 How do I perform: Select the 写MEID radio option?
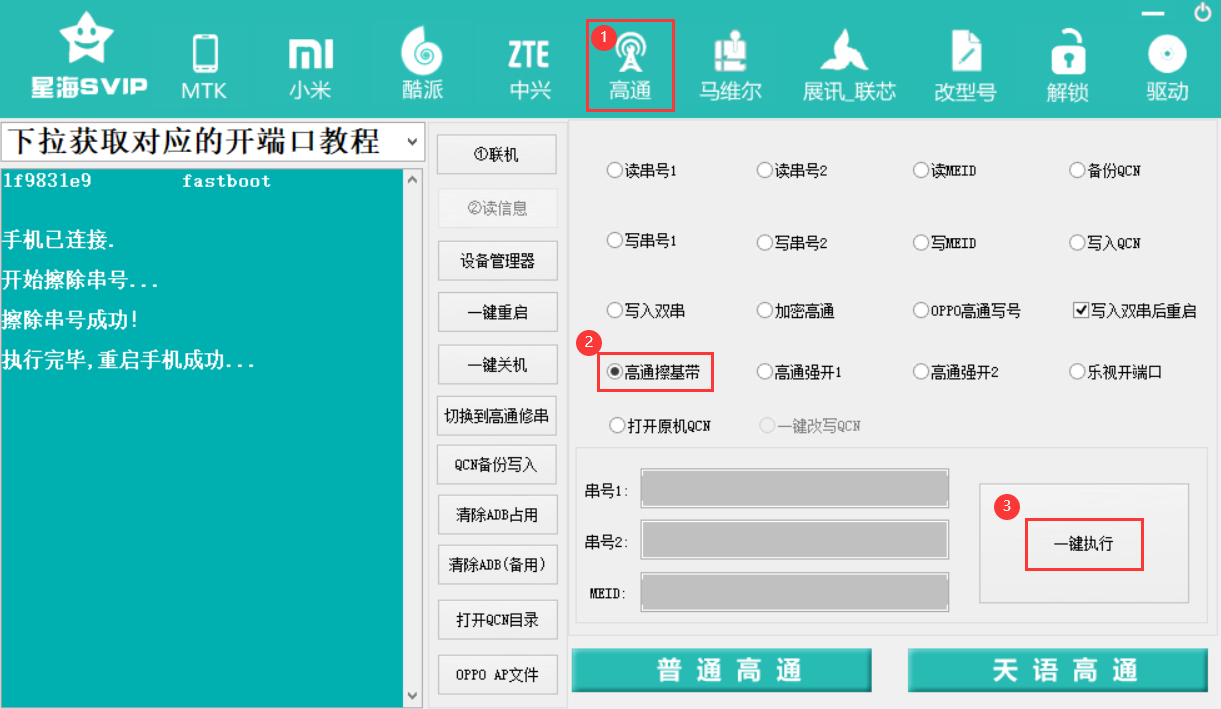945,242
